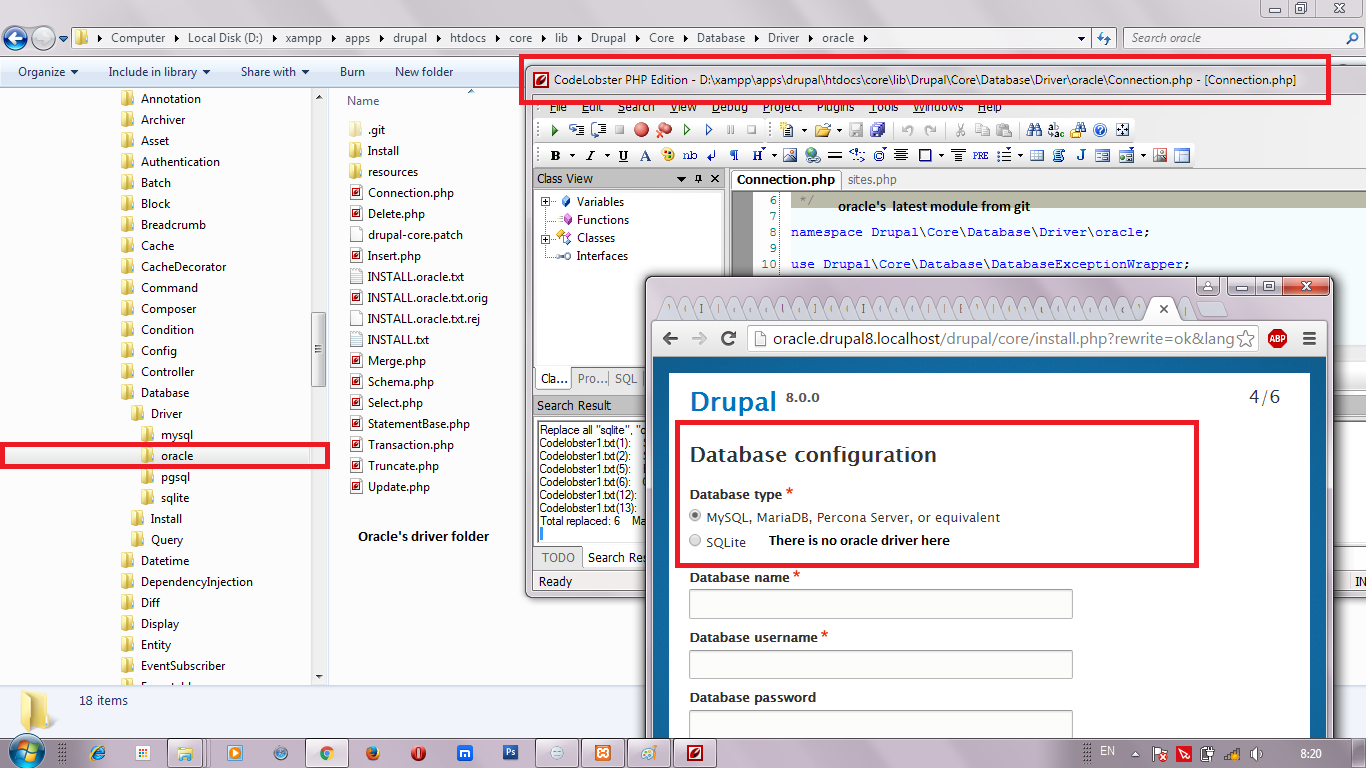Unpin the Class View panel
This screenshot has height=768, width=1366.
(699, 179)
